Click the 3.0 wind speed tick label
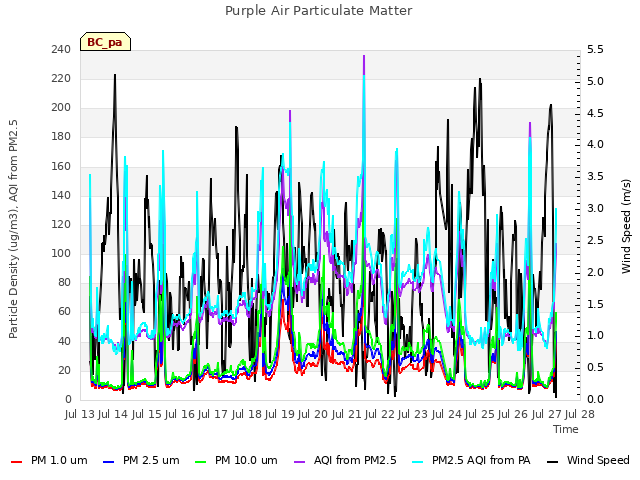 click(595, 209)
